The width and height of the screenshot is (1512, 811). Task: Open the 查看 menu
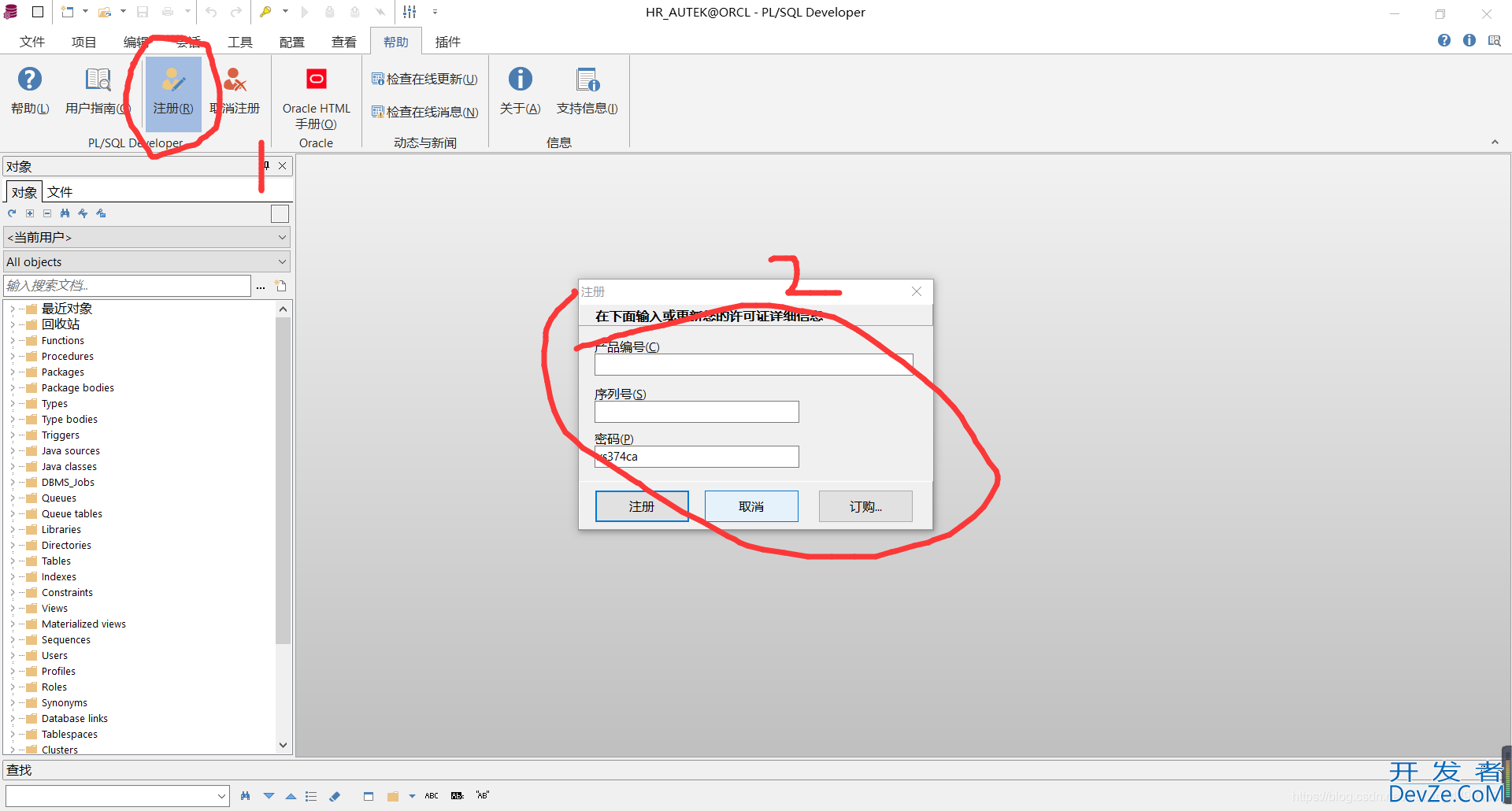[344, 42]
